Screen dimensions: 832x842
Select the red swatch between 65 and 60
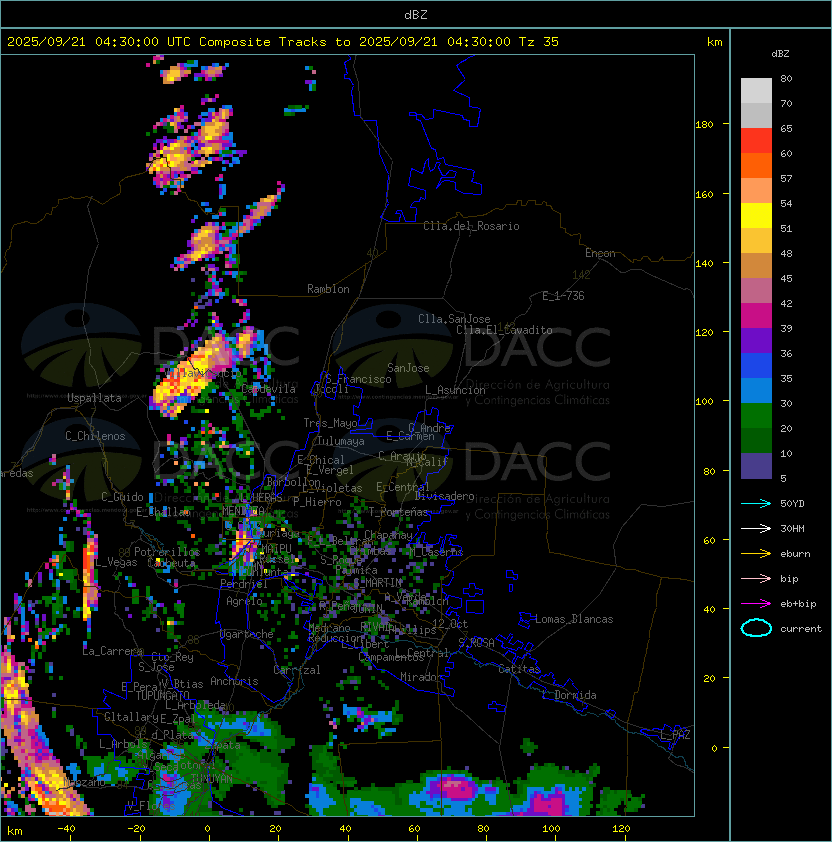[x=756, y=141]
